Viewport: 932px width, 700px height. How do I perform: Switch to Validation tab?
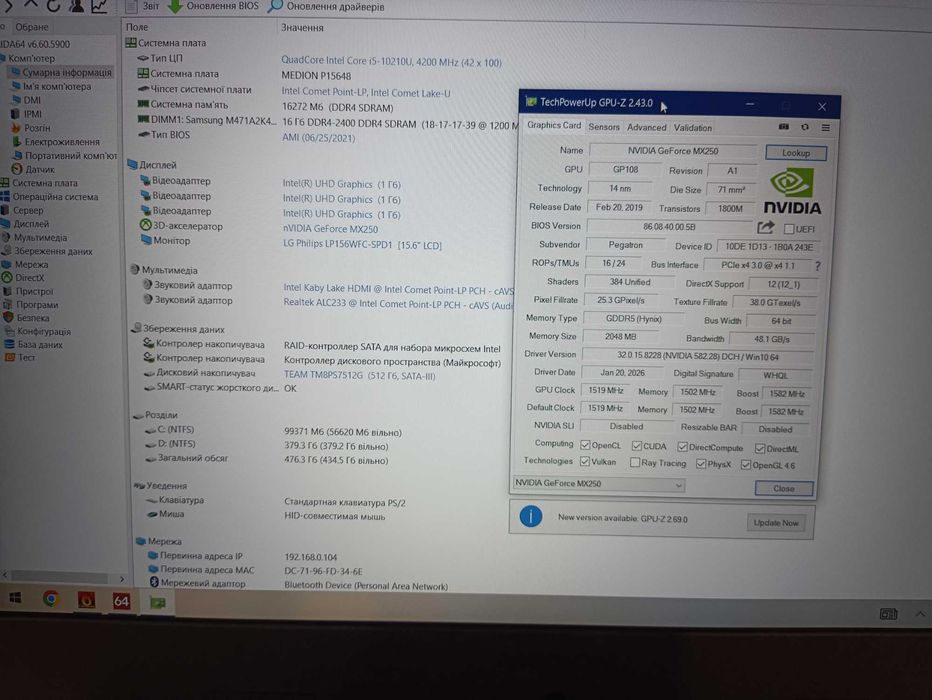[692, 128]
